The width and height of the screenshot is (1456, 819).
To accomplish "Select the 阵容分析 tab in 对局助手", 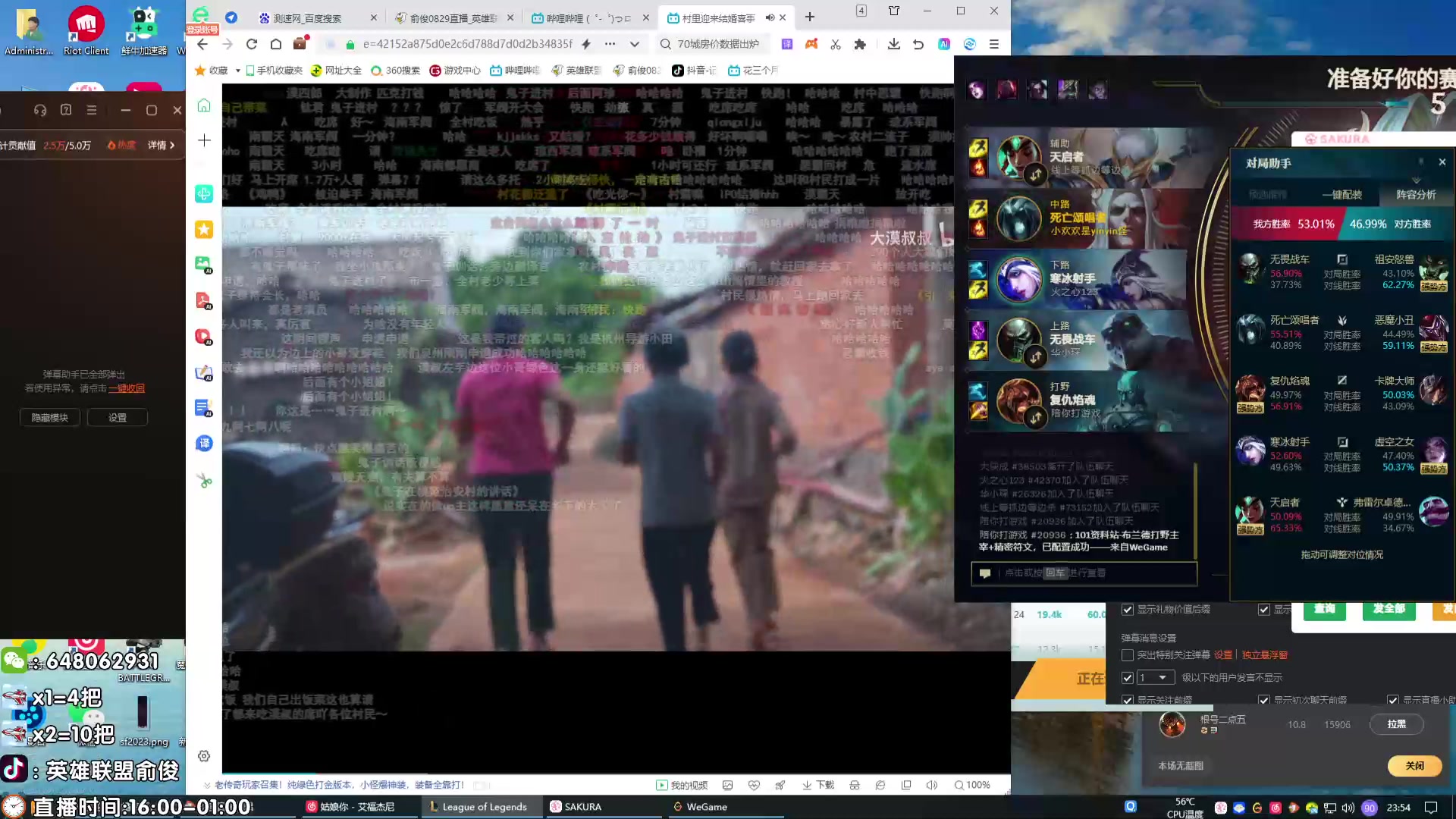I will click(1417, 195).
